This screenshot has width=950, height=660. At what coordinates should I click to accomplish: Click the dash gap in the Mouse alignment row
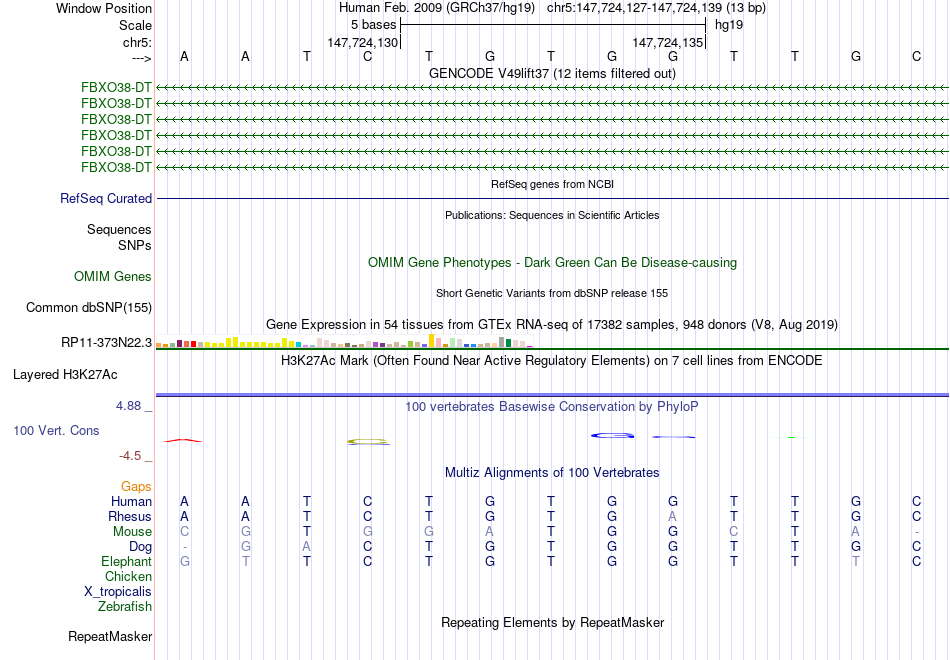coord(917,532)
